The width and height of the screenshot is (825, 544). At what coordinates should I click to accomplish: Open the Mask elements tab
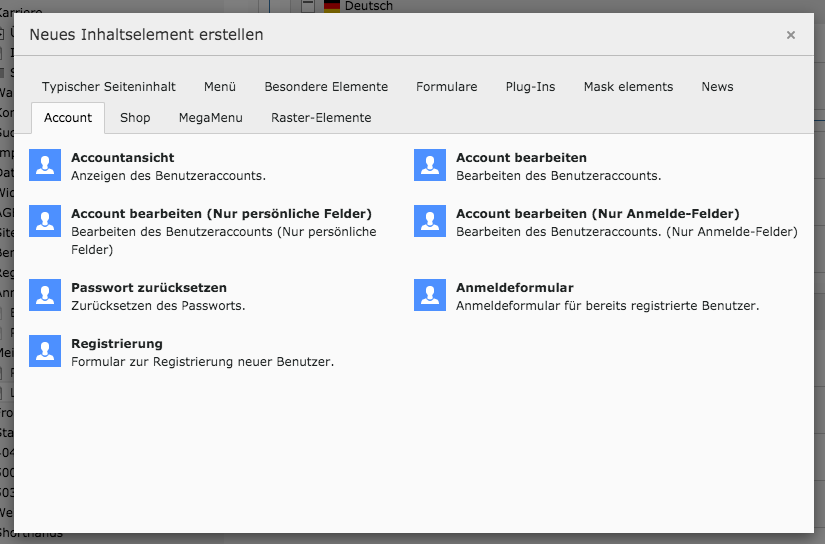(628, 87)
